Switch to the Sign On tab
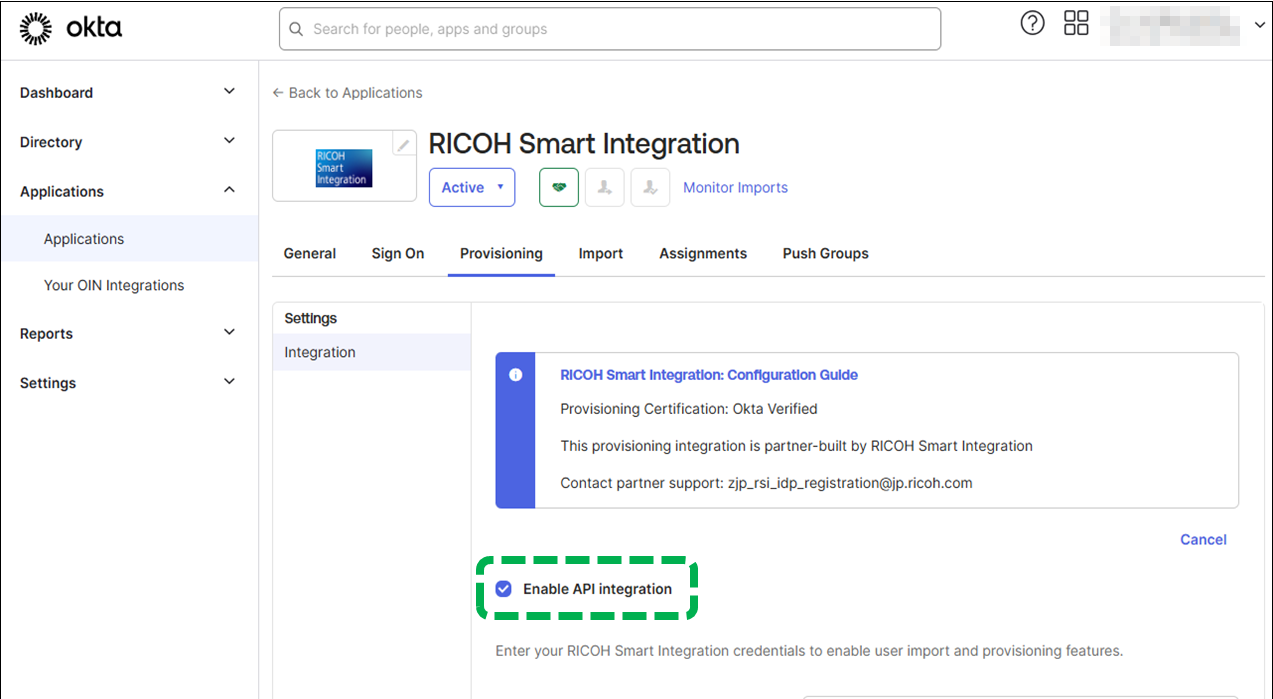 pos(398,254)
